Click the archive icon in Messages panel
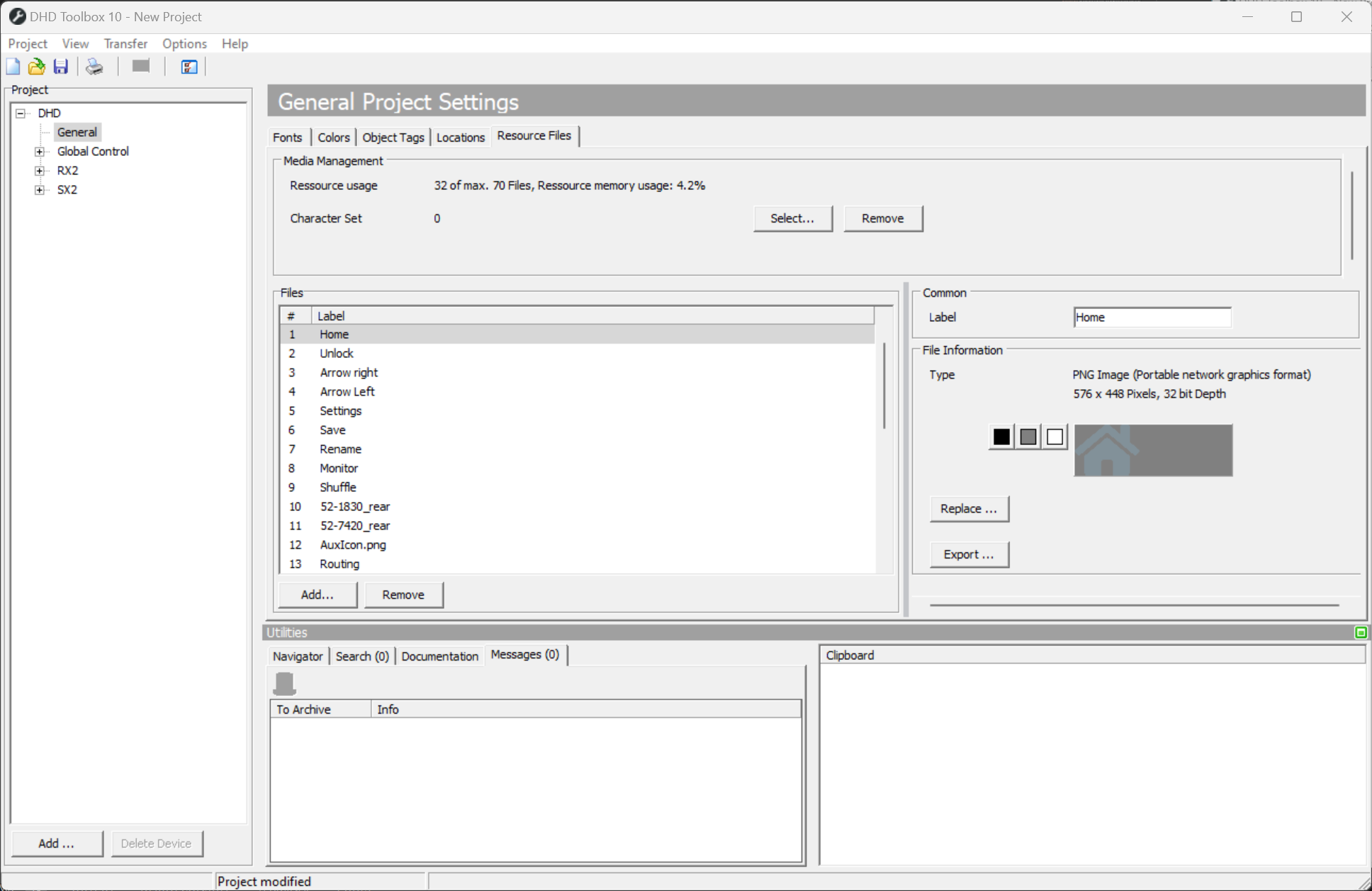The image size is (1372, 891). 285,683
